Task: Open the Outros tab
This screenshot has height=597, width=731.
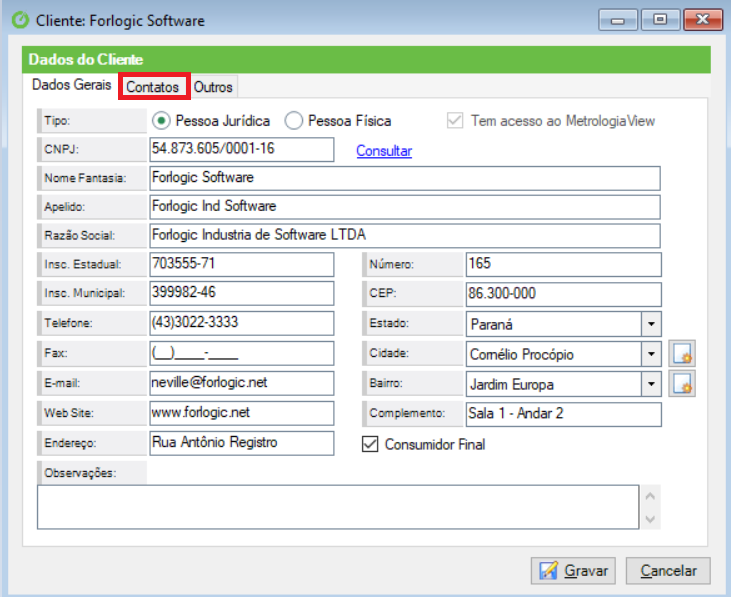Action: coord(213,87)
